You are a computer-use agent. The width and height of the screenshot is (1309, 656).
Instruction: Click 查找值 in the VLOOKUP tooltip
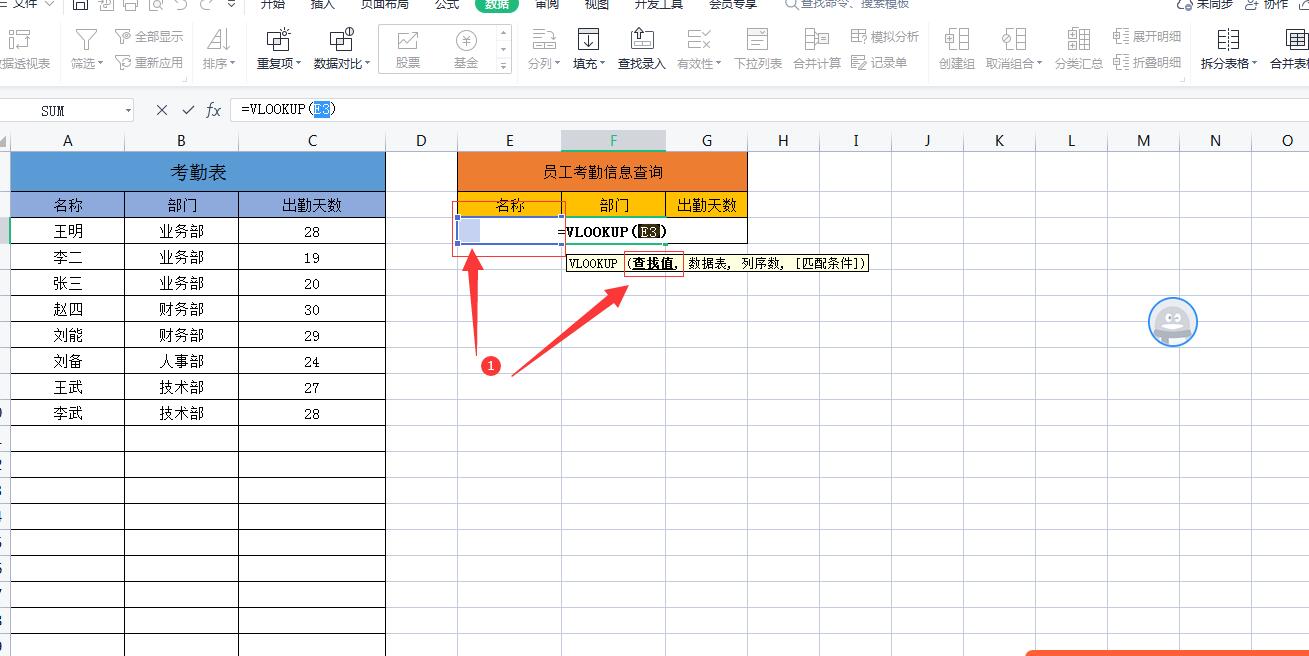click(x=654, y=264)
